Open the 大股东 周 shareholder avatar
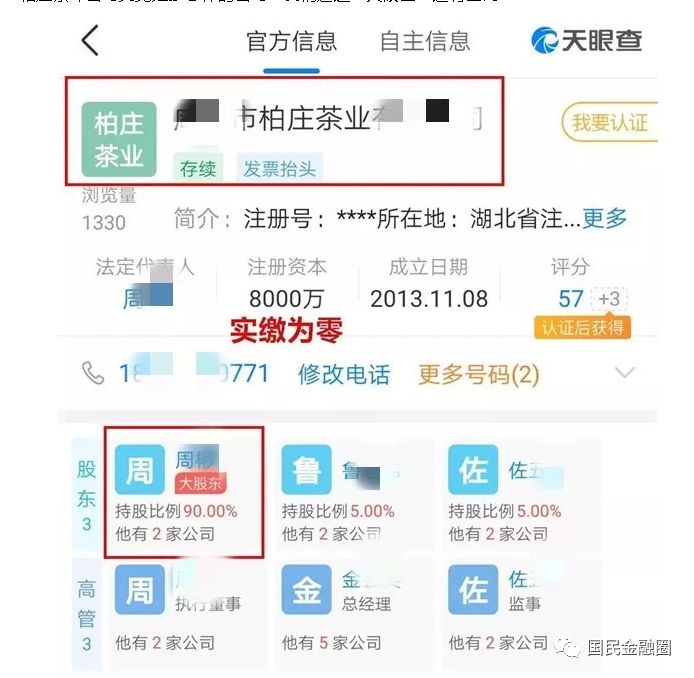 click(140, 470)
